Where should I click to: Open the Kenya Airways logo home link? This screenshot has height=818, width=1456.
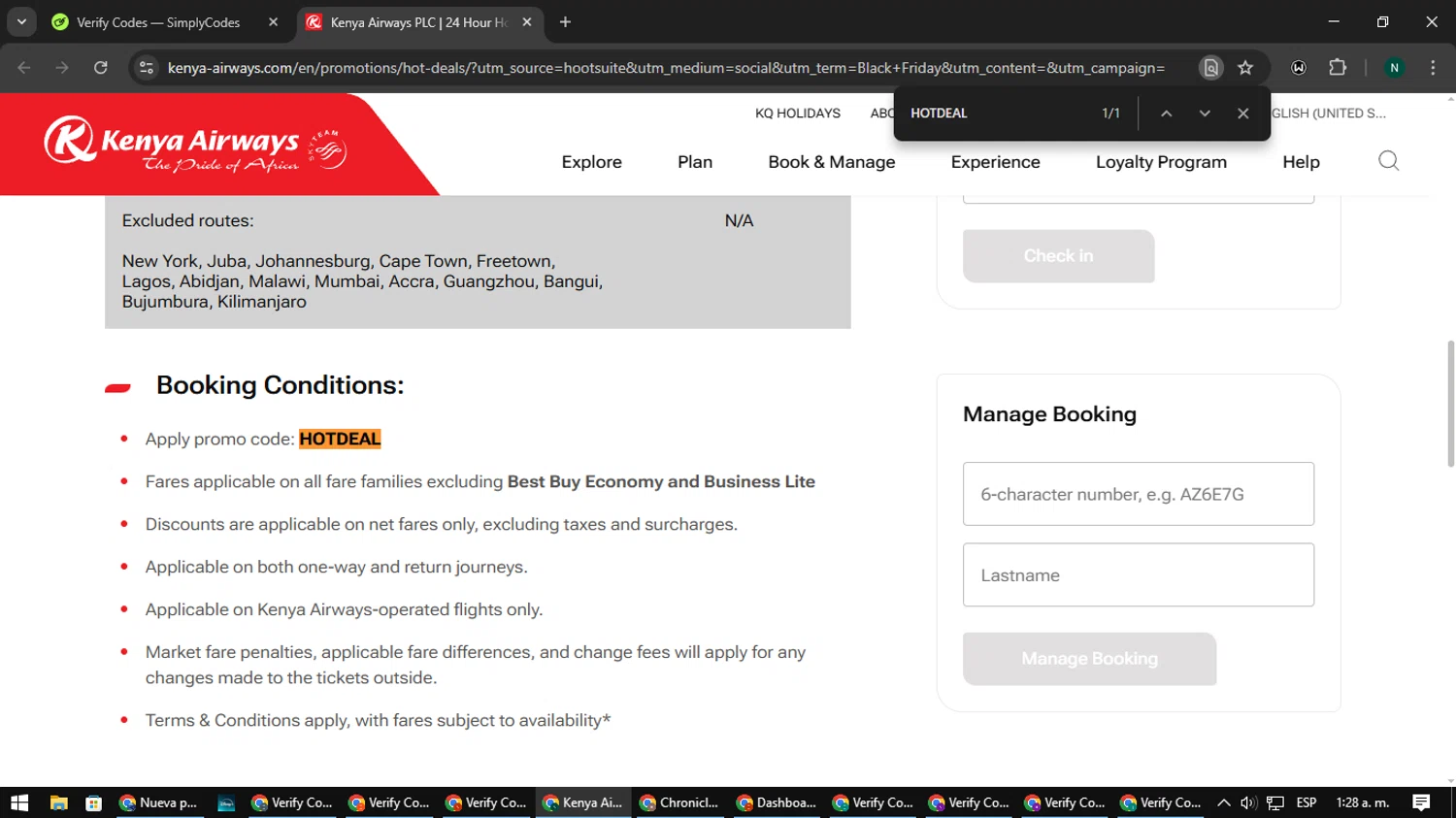195,145
